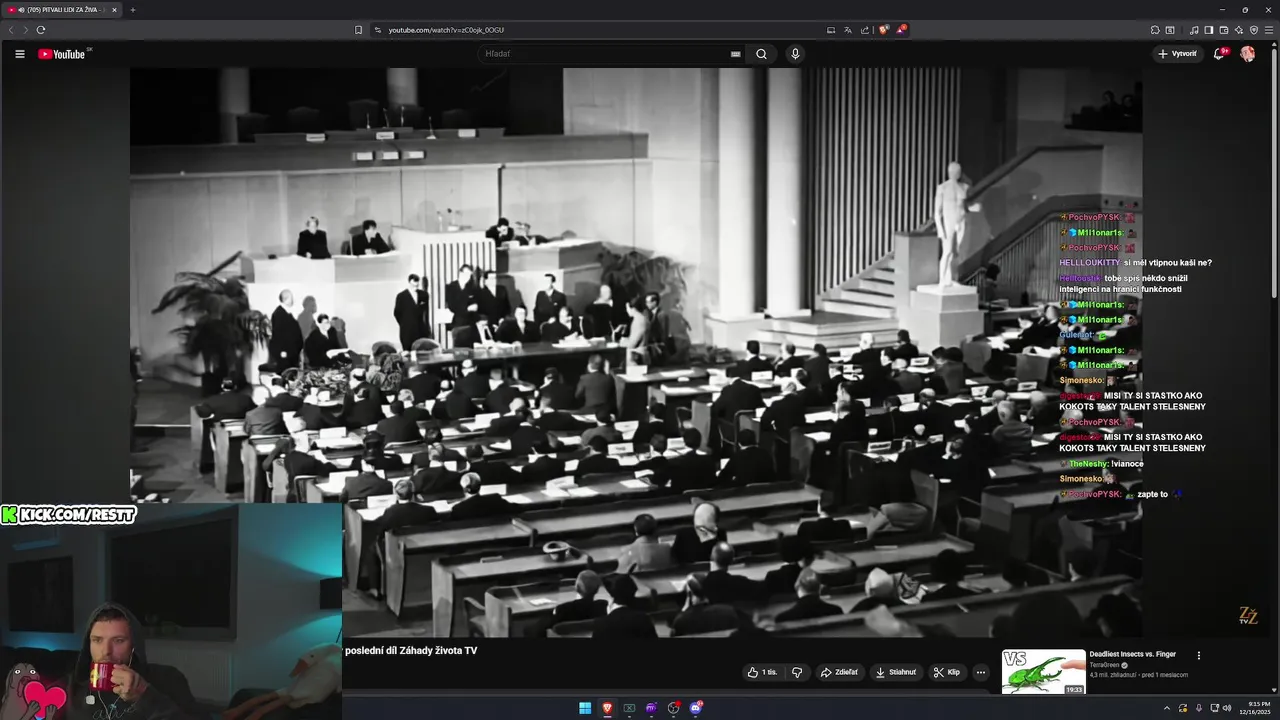Reload the current page
This screenshot has height=720, width=1280.
click(41, 30)
